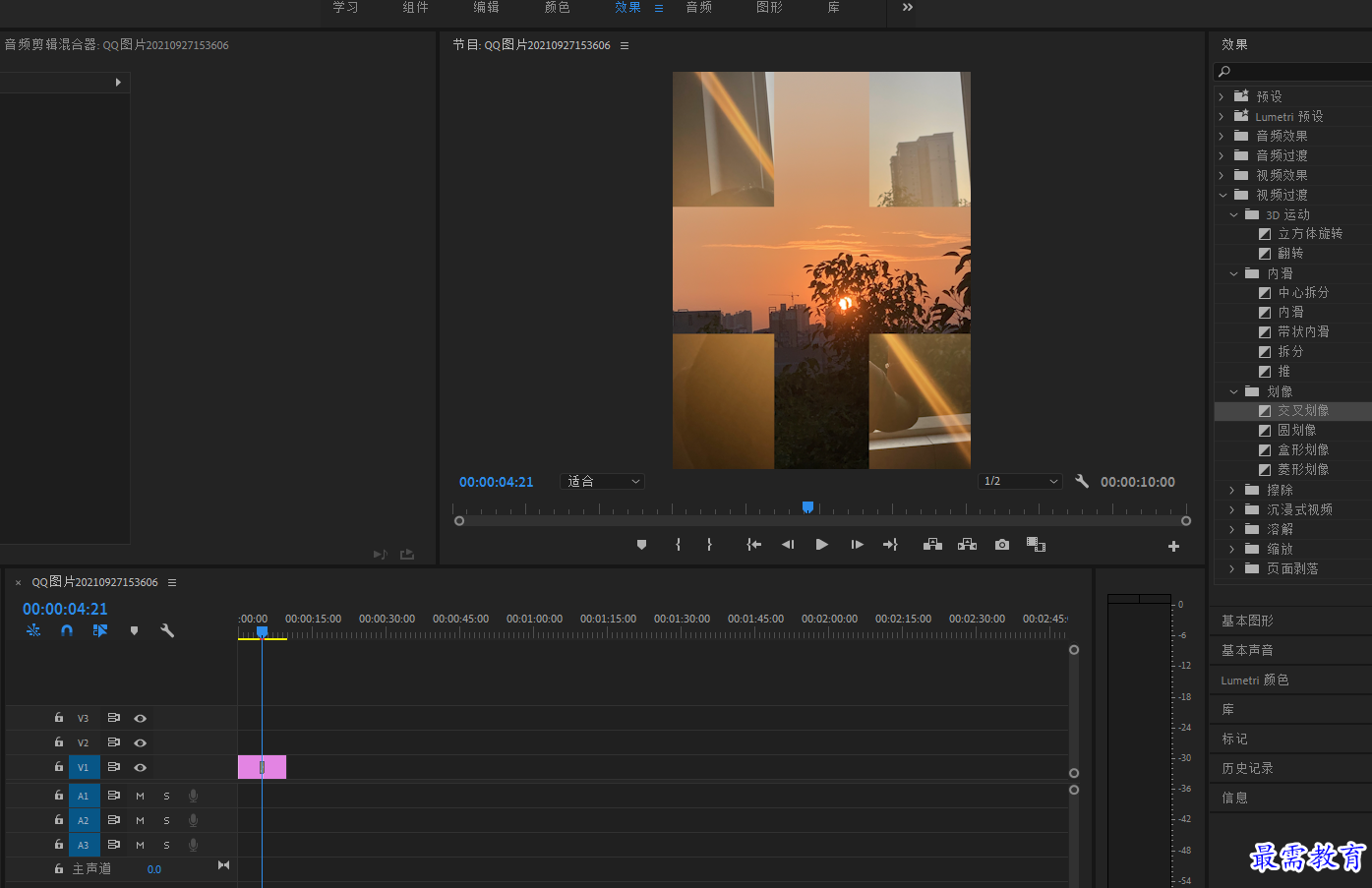Screen dimensions: 1372x888
Task: Open the fit zoom level dropdown
Action: [x=603, y=482]
